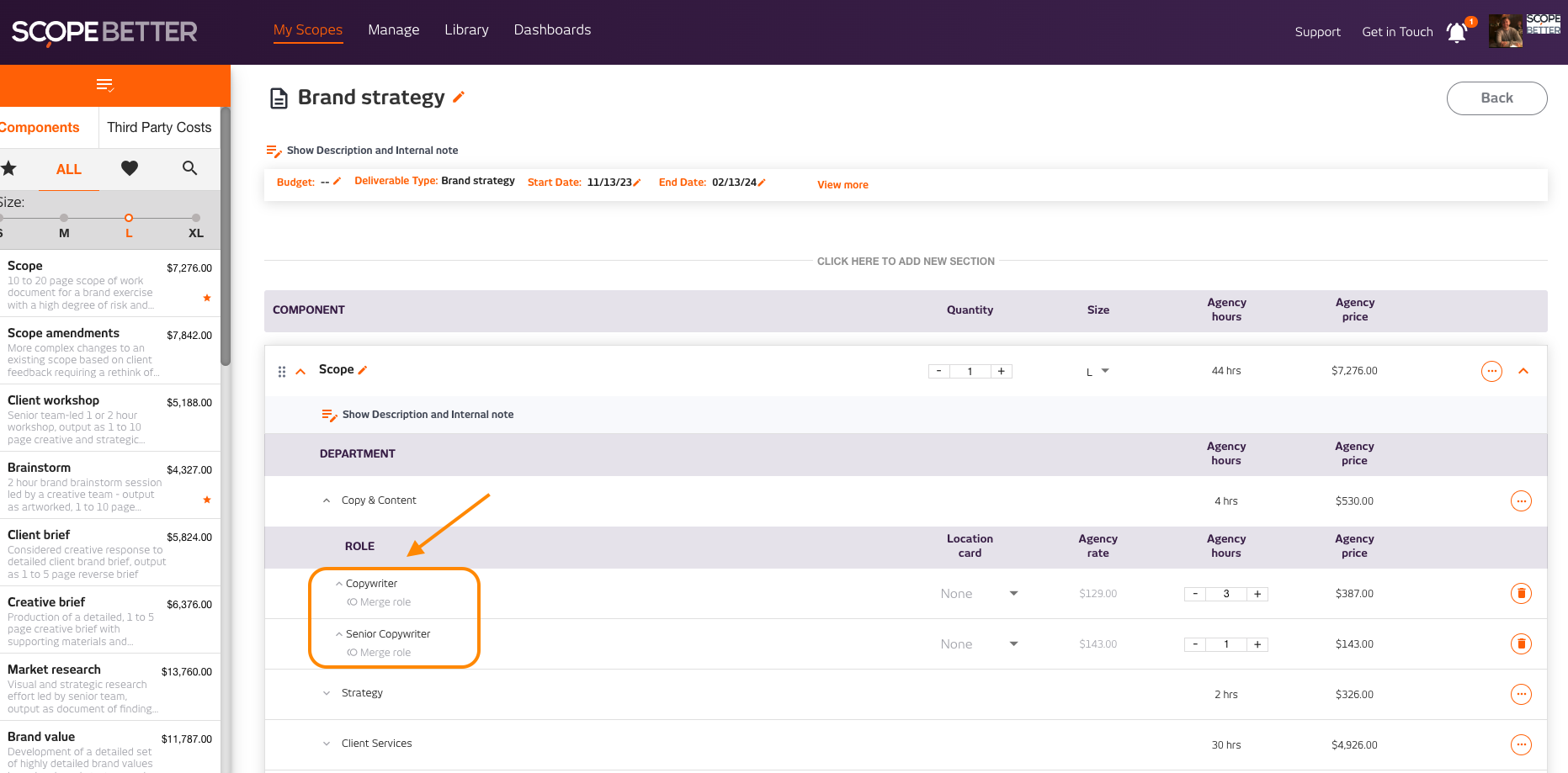Show scope Description and Internal note
Image resolution: width=1568 pixels, height=773 pixels.
point(363,151)
